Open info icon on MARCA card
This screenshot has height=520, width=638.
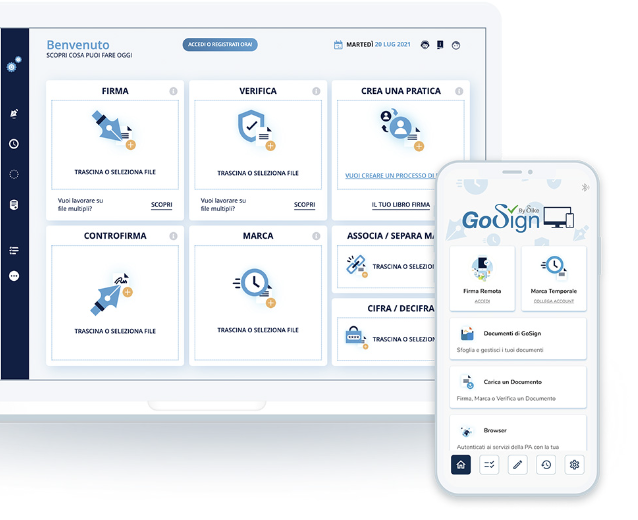(x=316, y=236)
